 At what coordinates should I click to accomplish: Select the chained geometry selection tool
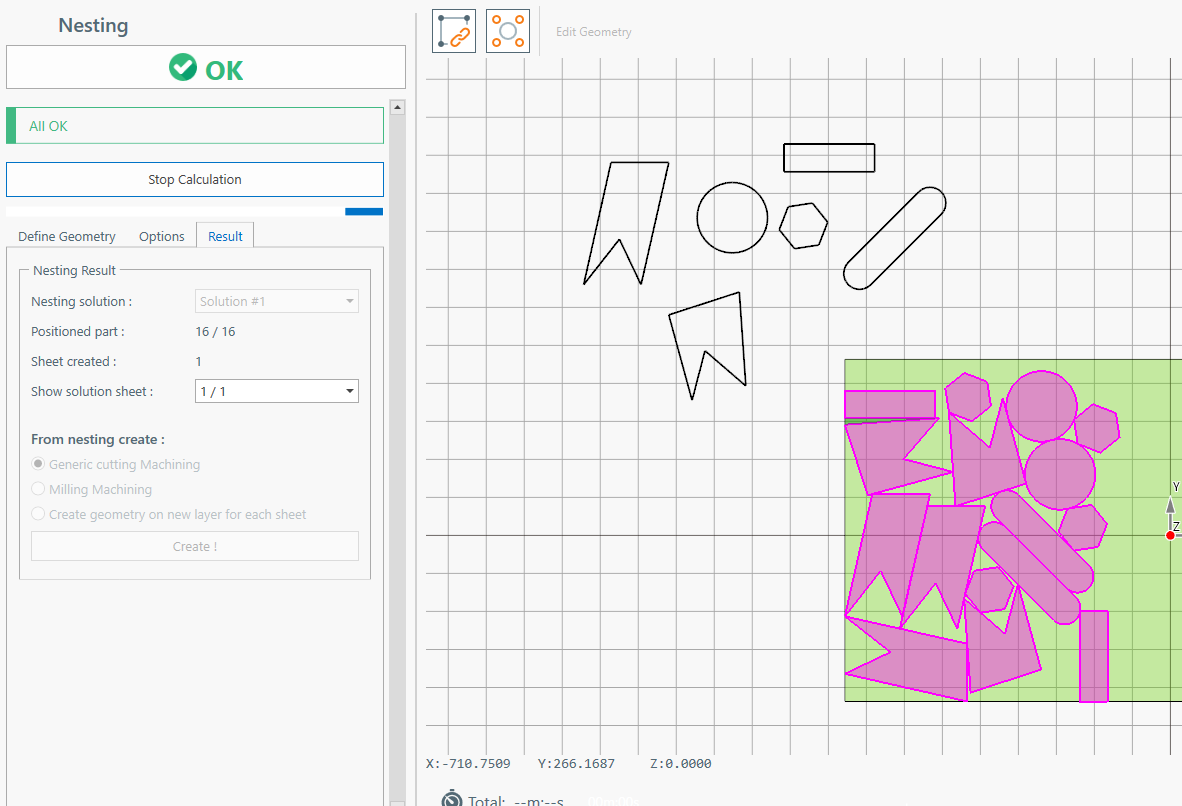(x=453, y=31)
